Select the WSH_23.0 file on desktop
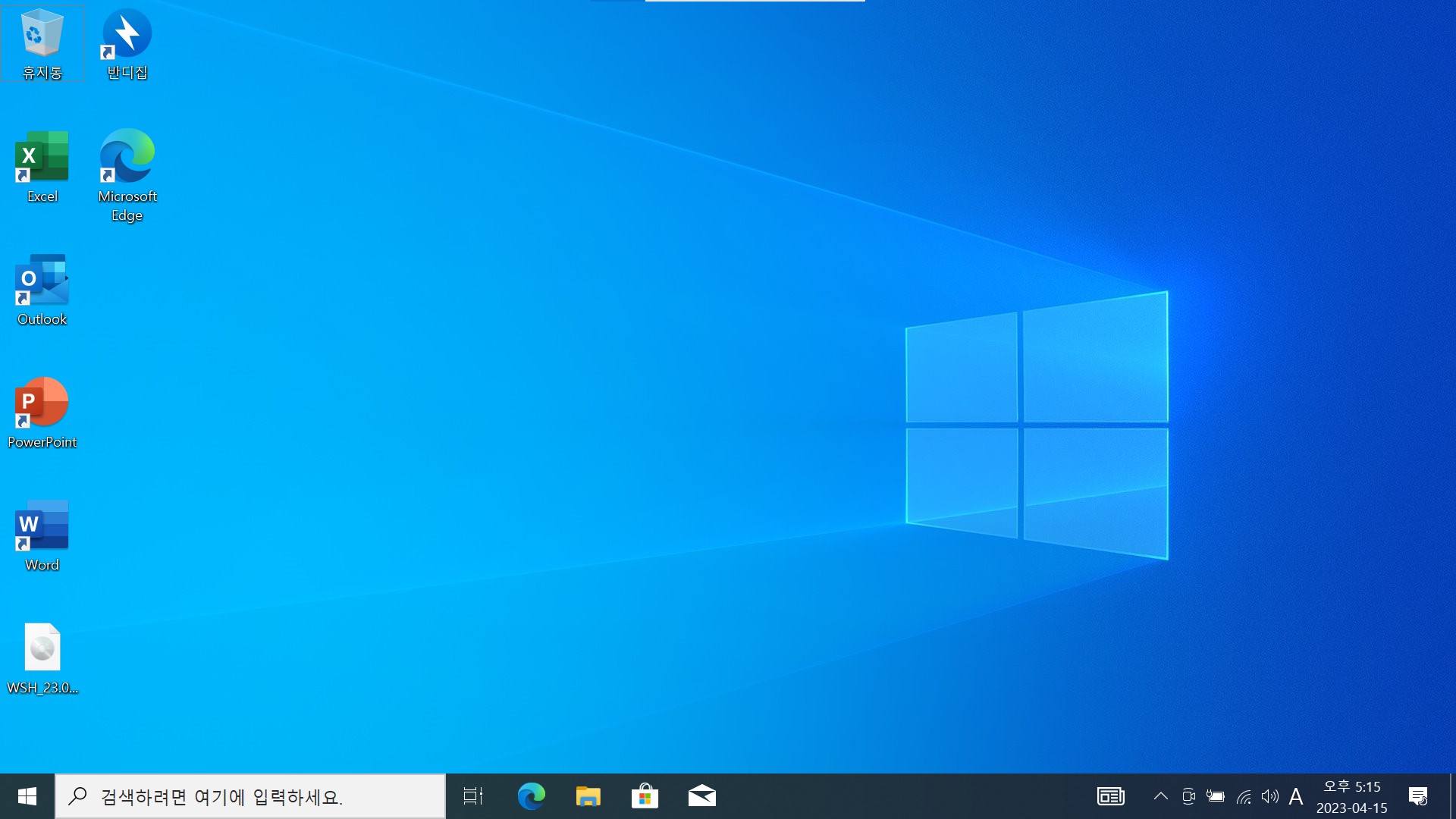Screen dimensions: 1456x819 (x=42, y=658)
